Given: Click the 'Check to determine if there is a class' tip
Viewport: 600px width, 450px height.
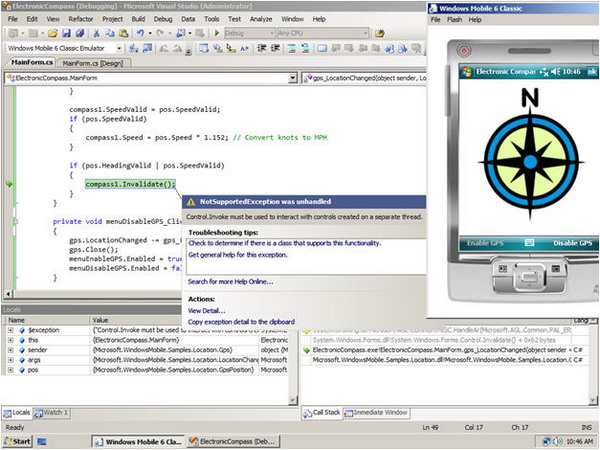Looking at the screenshot, I should pos(285,243).
